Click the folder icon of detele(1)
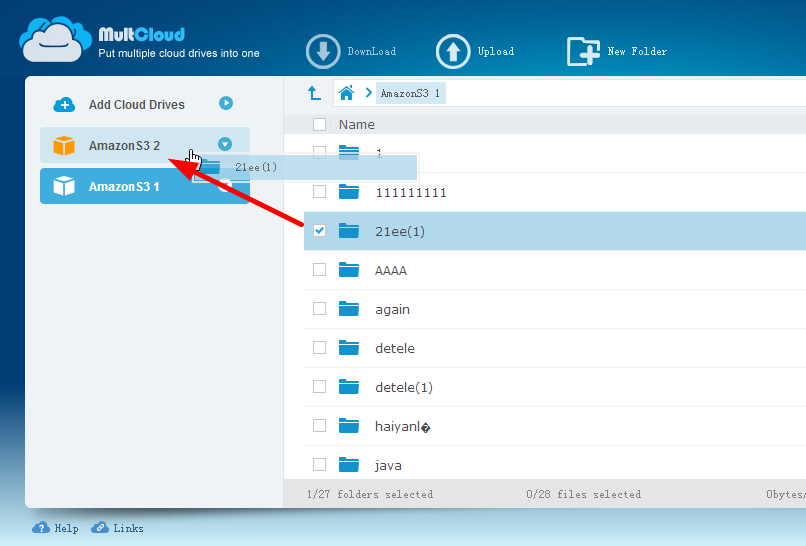The height and width of the screenshot is (546, 806). tap(349, 387)
